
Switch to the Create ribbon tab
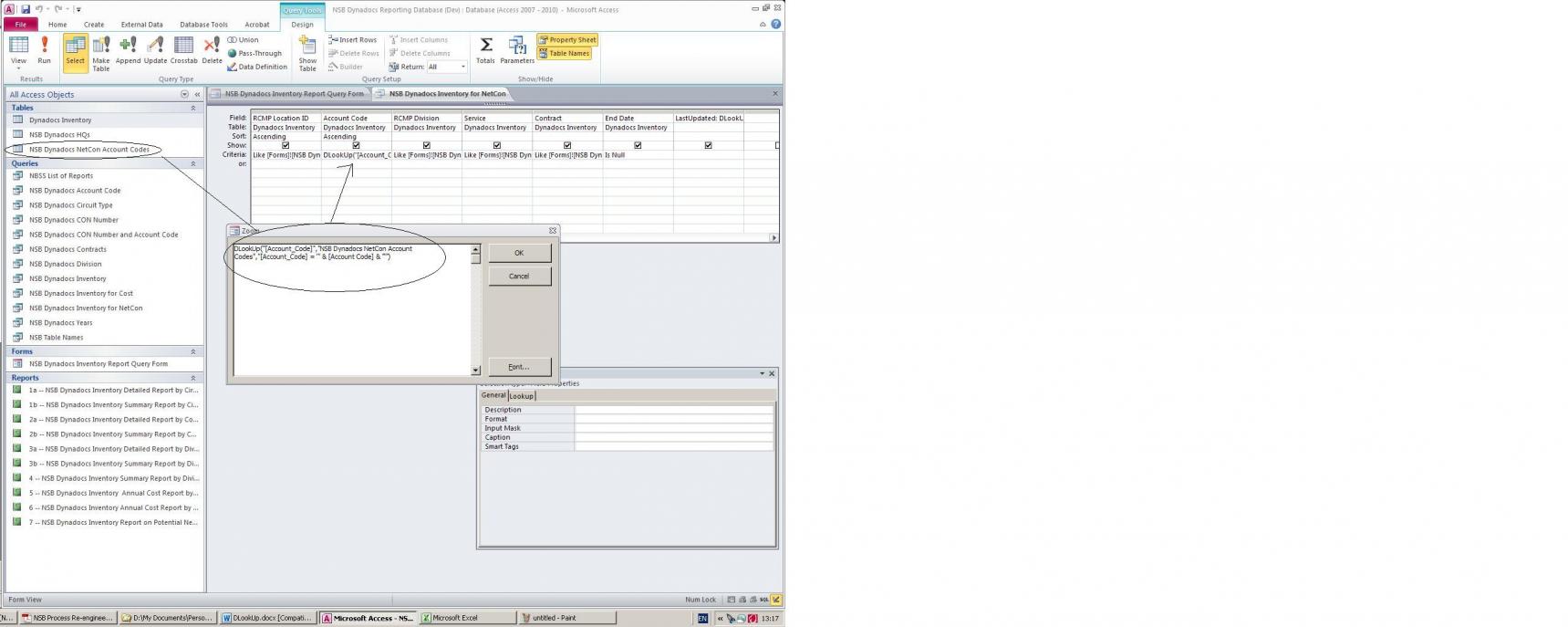click(93, 25)
